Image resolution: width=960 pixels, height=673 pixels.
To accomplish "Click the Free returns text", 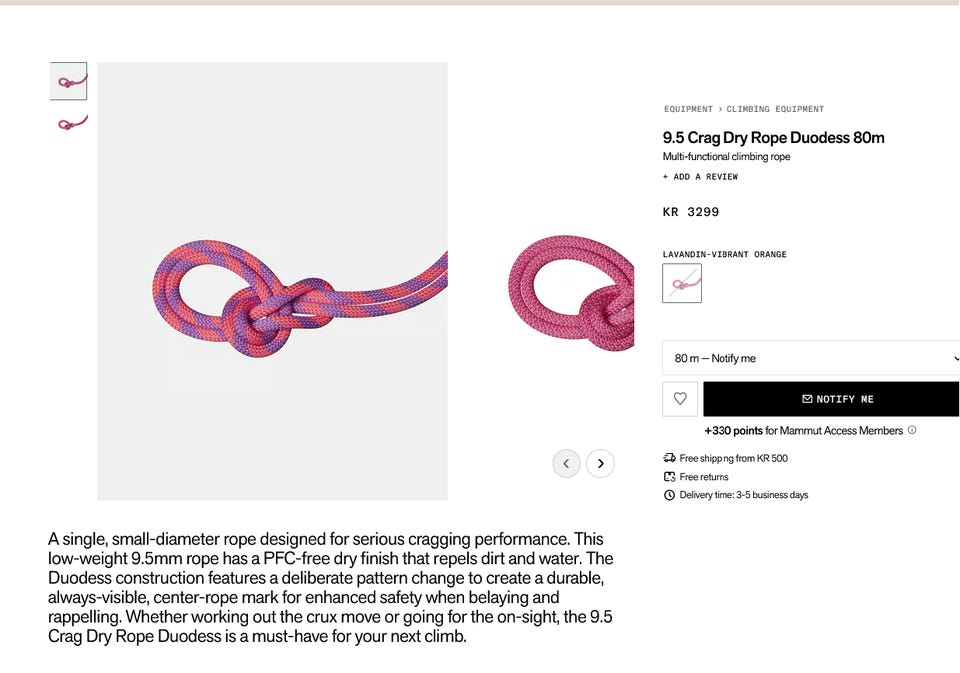I will [703, 476].
